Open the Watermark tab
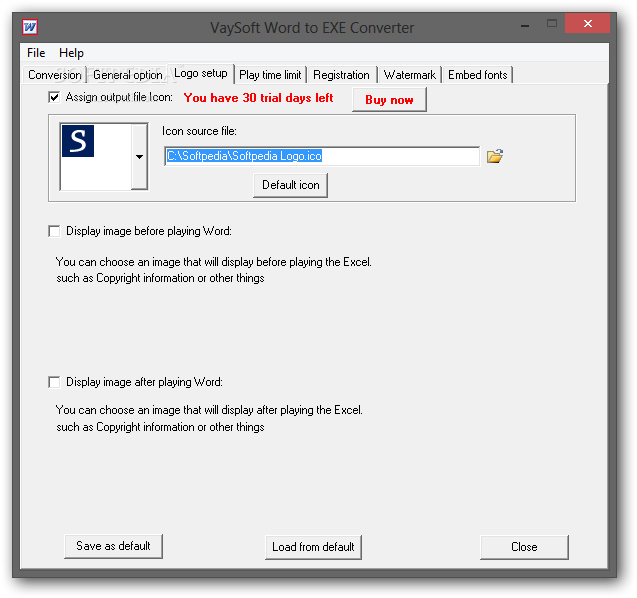637x598 pixels. [x=410, y=75]
